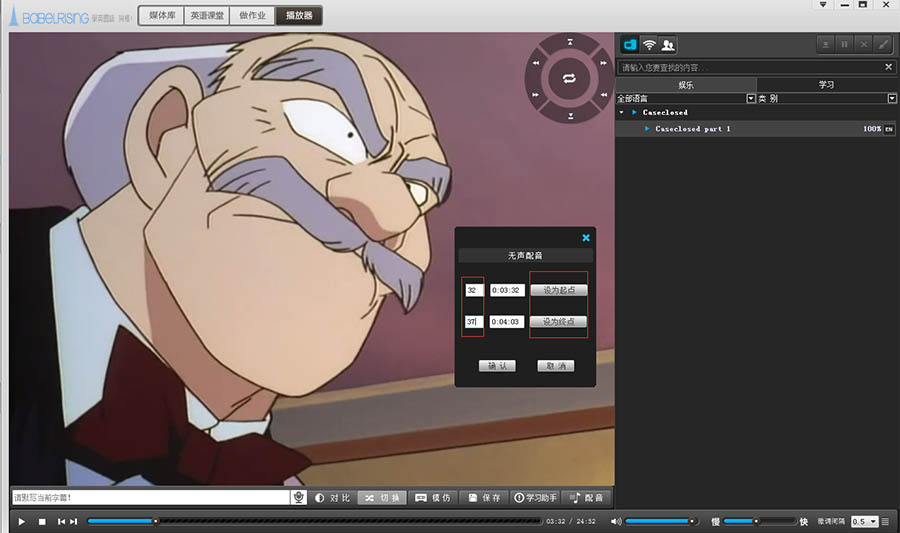
Task: Click the pause icon in side panel toolbar
Action: 844,44
